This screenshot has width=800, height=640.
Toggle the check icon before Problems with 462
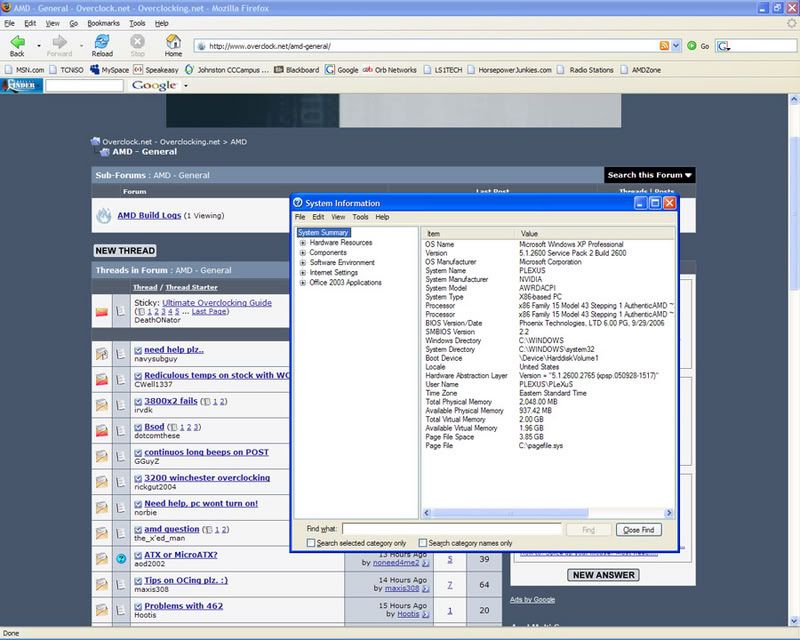click(x=138, y=606)
